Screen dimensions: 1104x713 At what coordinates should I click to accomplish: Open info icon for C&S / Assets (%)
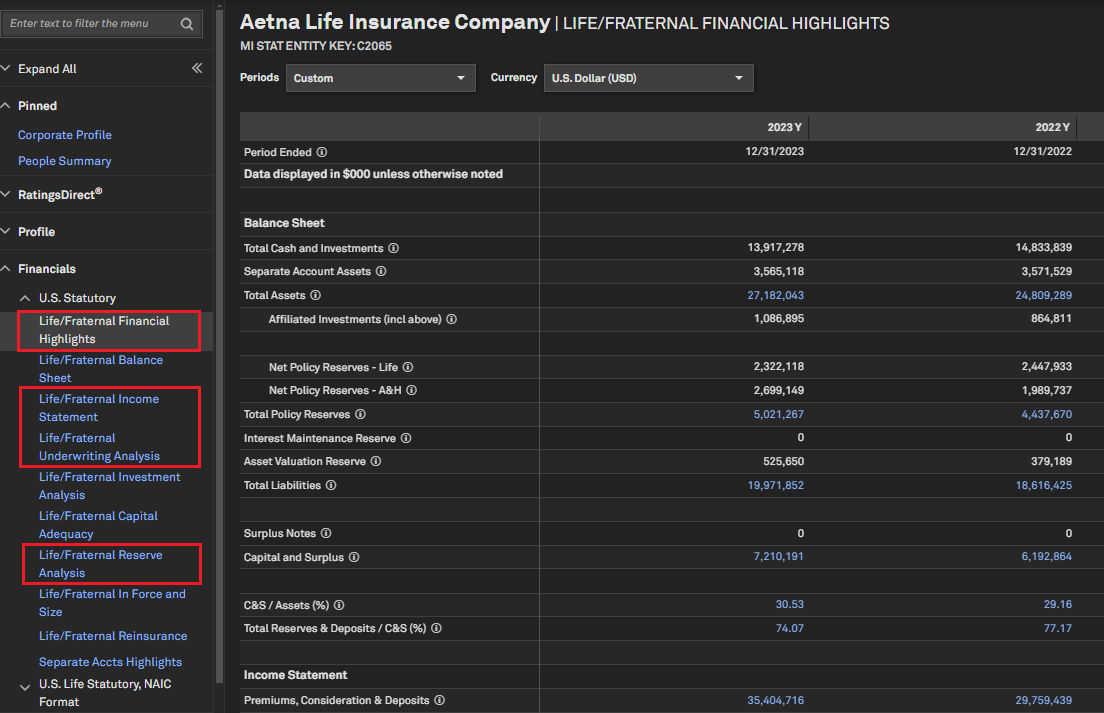[339, 605]
